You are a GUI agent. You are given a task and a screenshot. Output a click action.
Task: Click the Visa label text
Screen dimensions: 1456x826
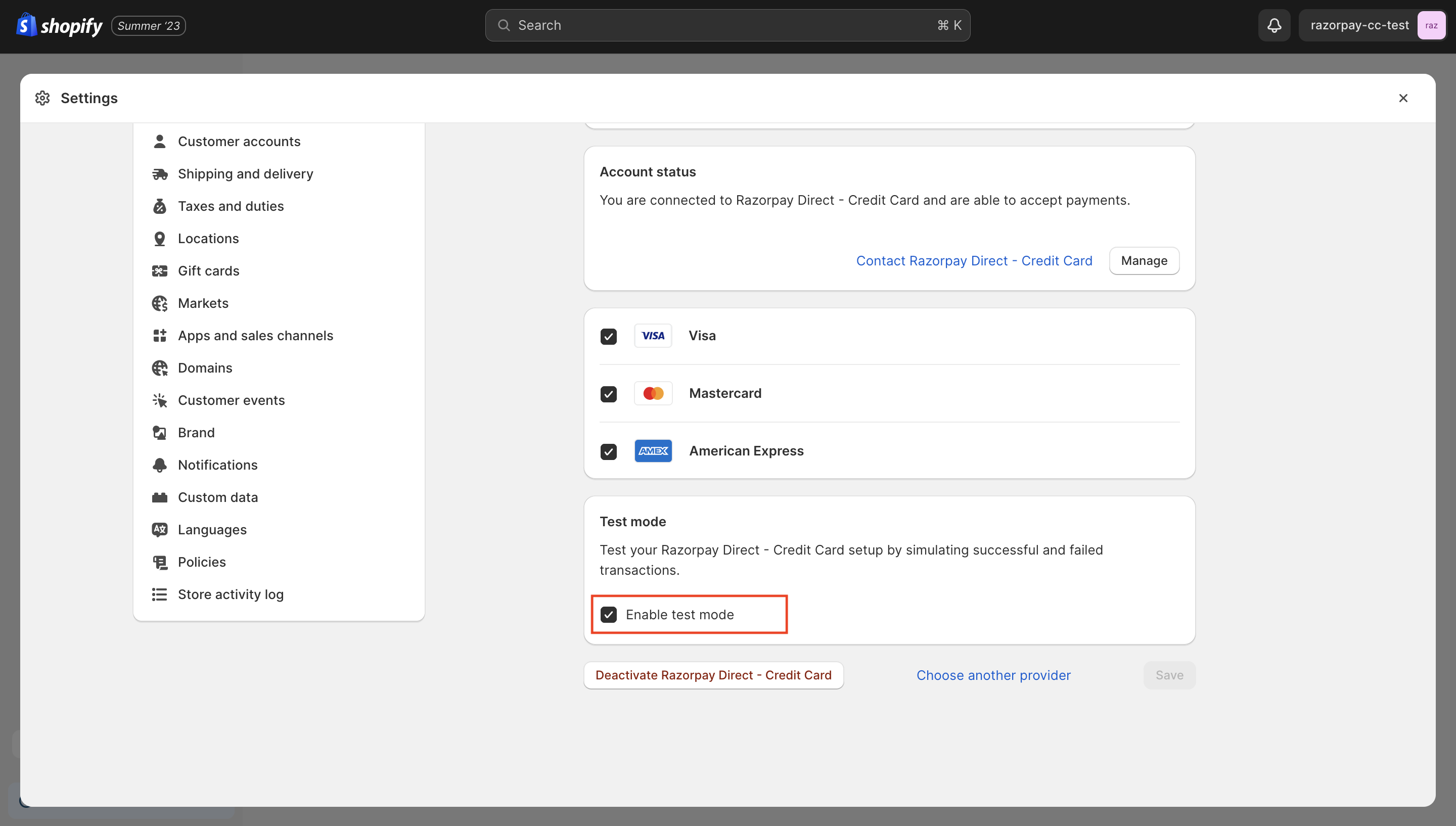tap(702, 336)
